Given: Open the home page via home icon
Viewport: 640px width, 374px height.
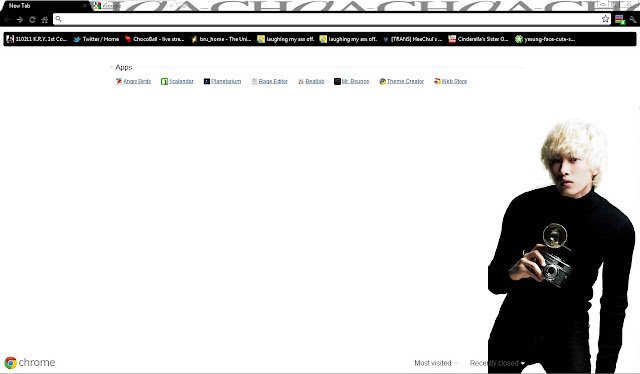Looking at the screenshot, I should point(44,19).
